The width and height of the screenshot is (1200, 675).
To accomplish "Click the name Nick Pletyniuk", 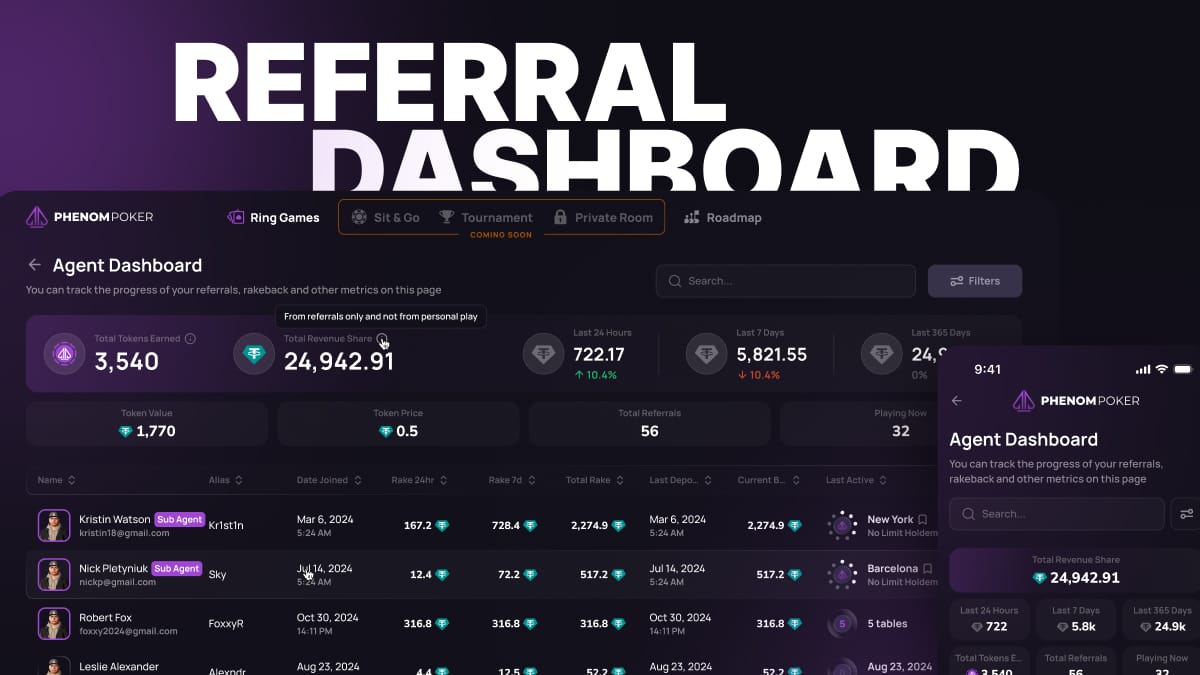I will (113, 568).
